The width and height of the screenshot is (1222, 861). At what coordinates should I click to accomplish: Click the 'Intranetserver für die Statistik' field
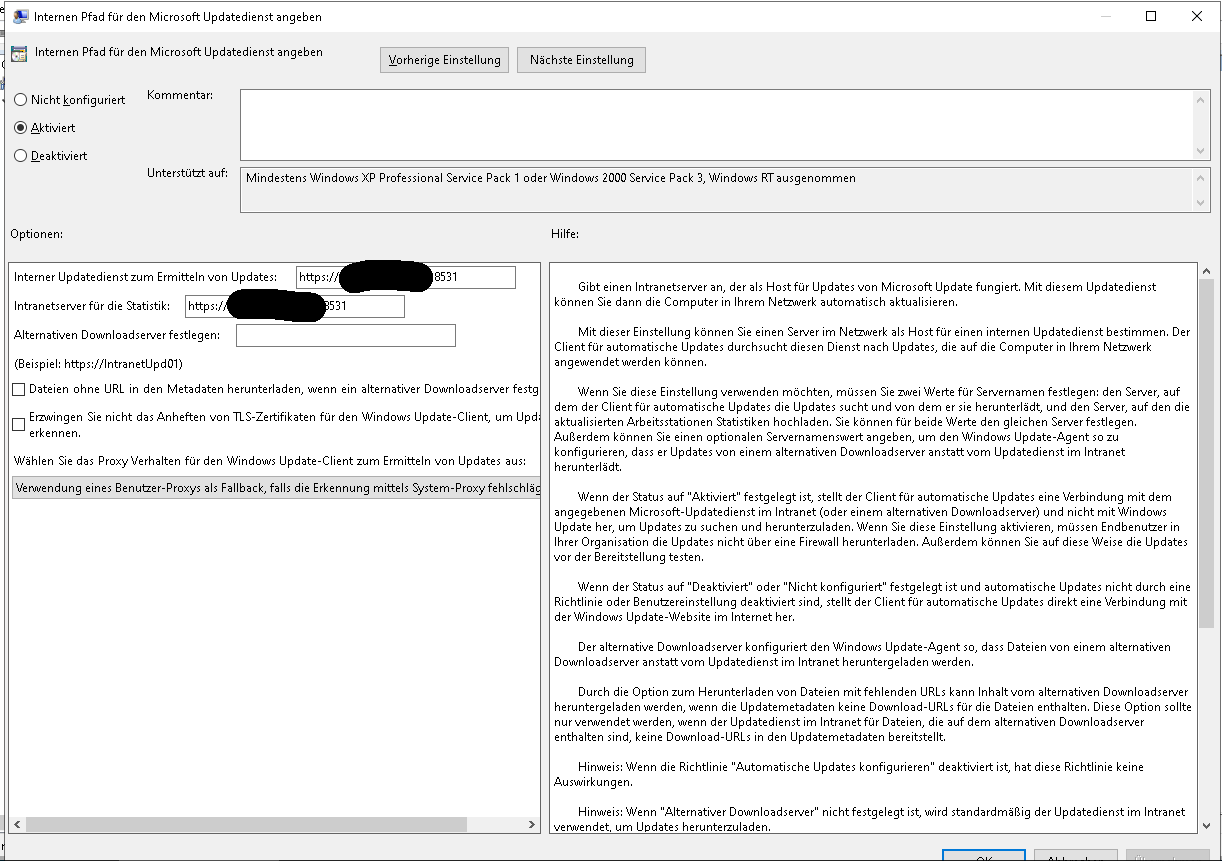295,306
